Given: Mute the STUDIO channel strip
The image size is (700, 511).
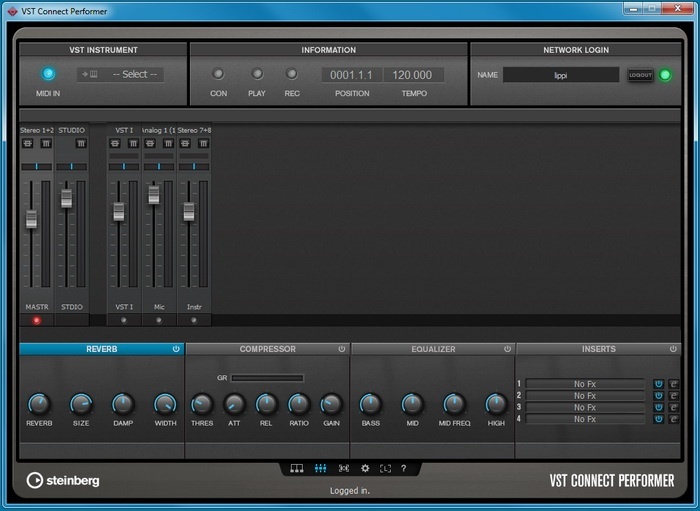Looking at the screenshot, I should pyautogui.click(x=81, y=143).
